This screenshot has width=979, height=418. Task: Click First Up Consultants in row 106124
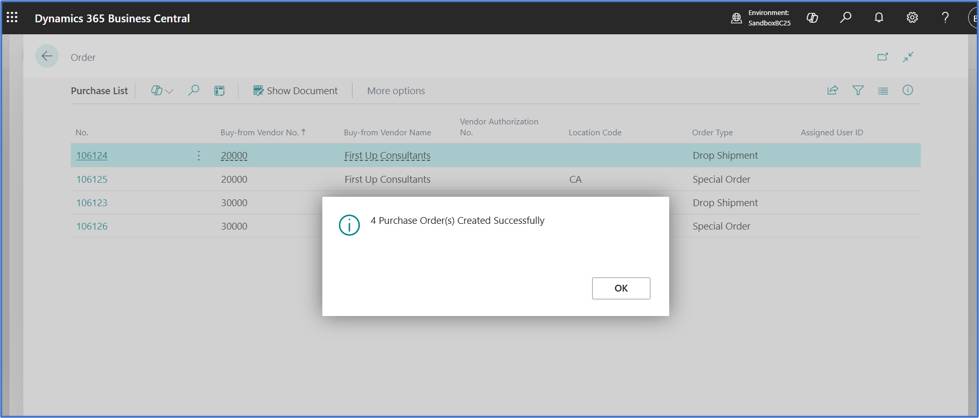387,156
